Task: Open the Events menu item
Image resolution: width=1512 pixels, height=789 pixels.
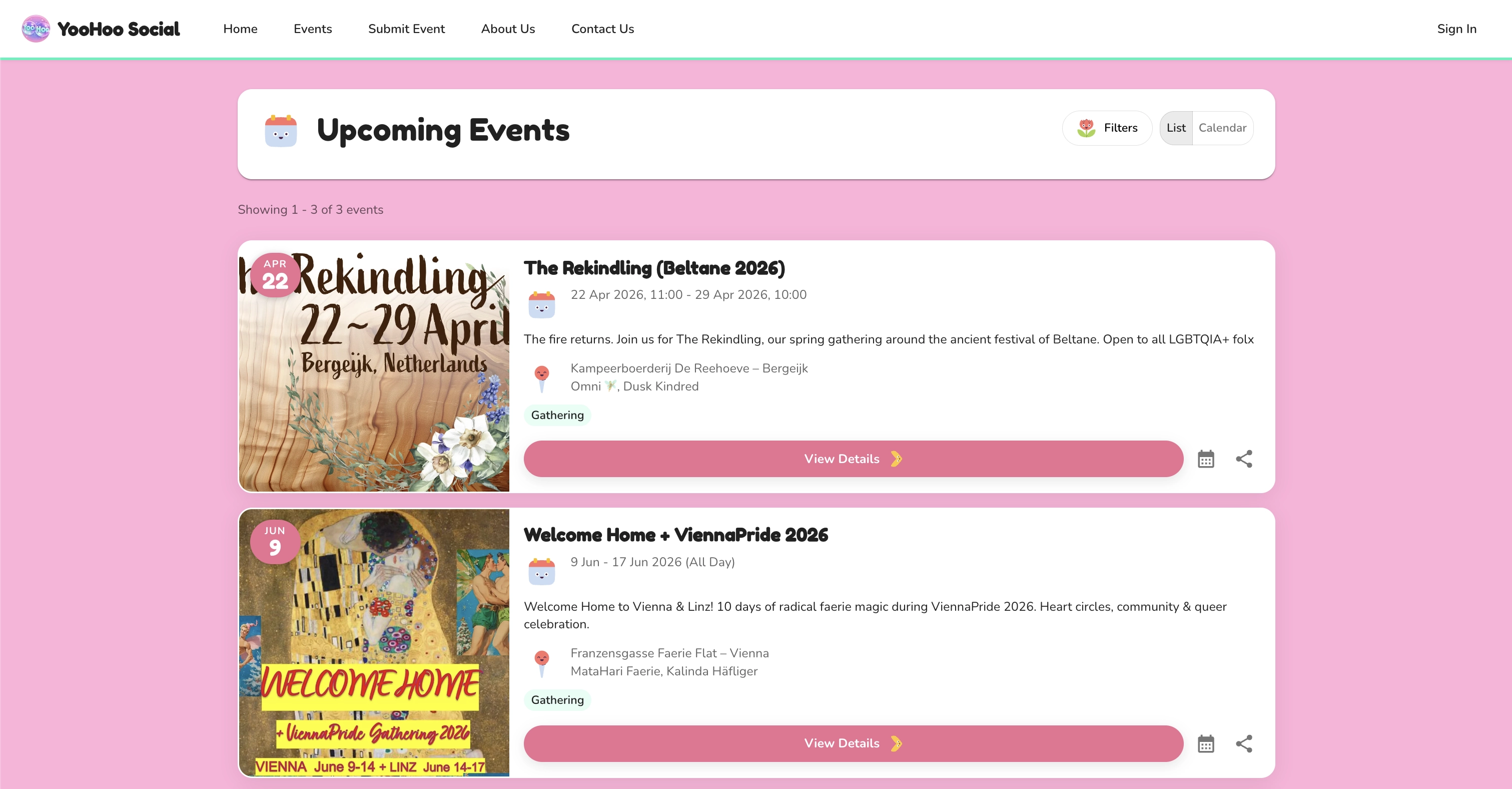Action: click(x=312, y=29)
